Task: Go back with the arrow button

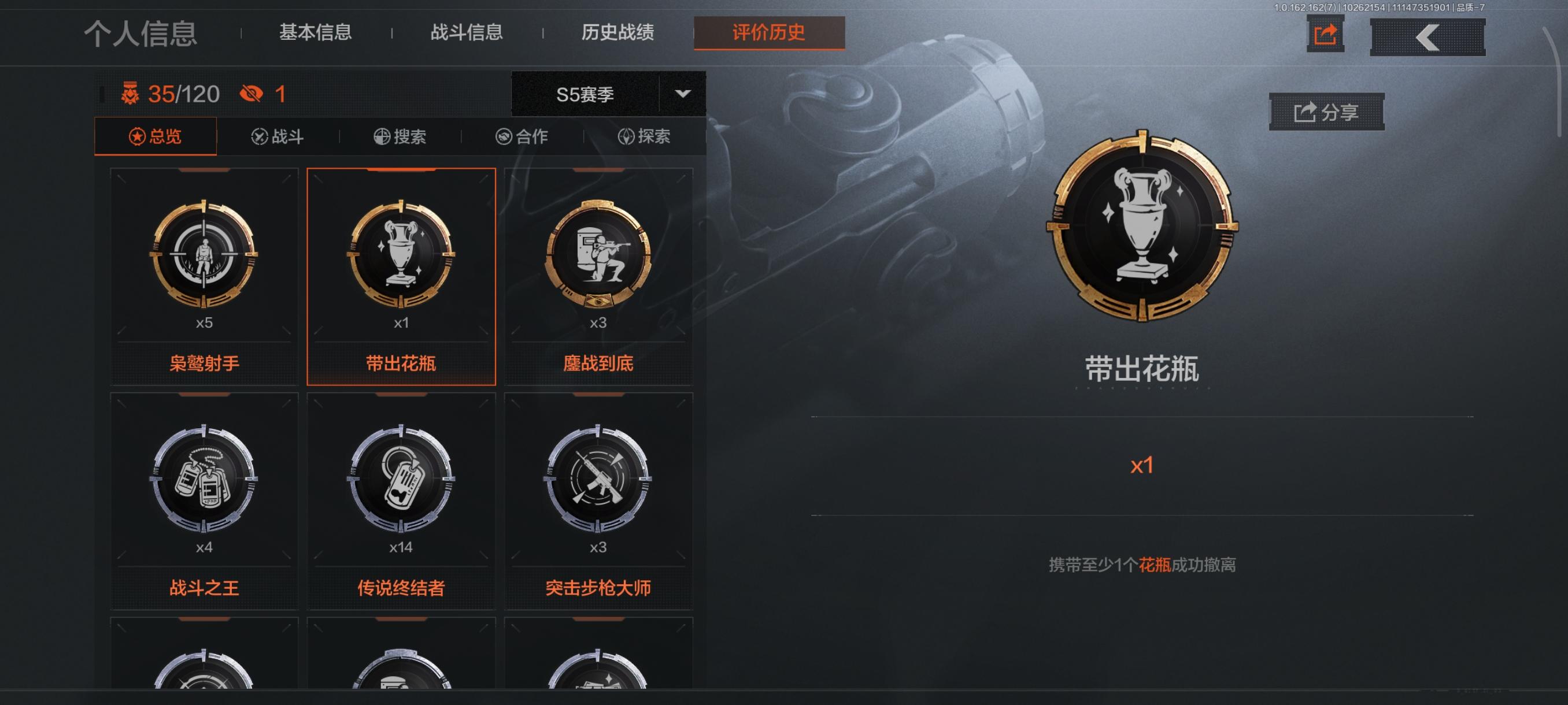Action: click(1428, 37)
